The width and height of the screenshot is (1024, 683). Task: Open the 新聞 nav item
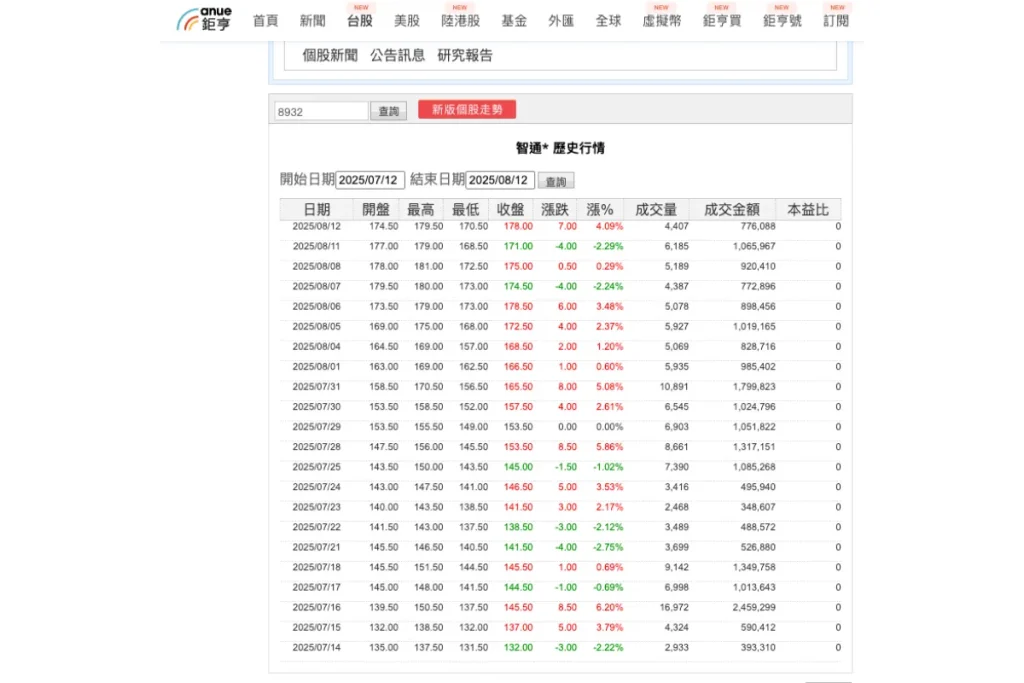(313, 21)
